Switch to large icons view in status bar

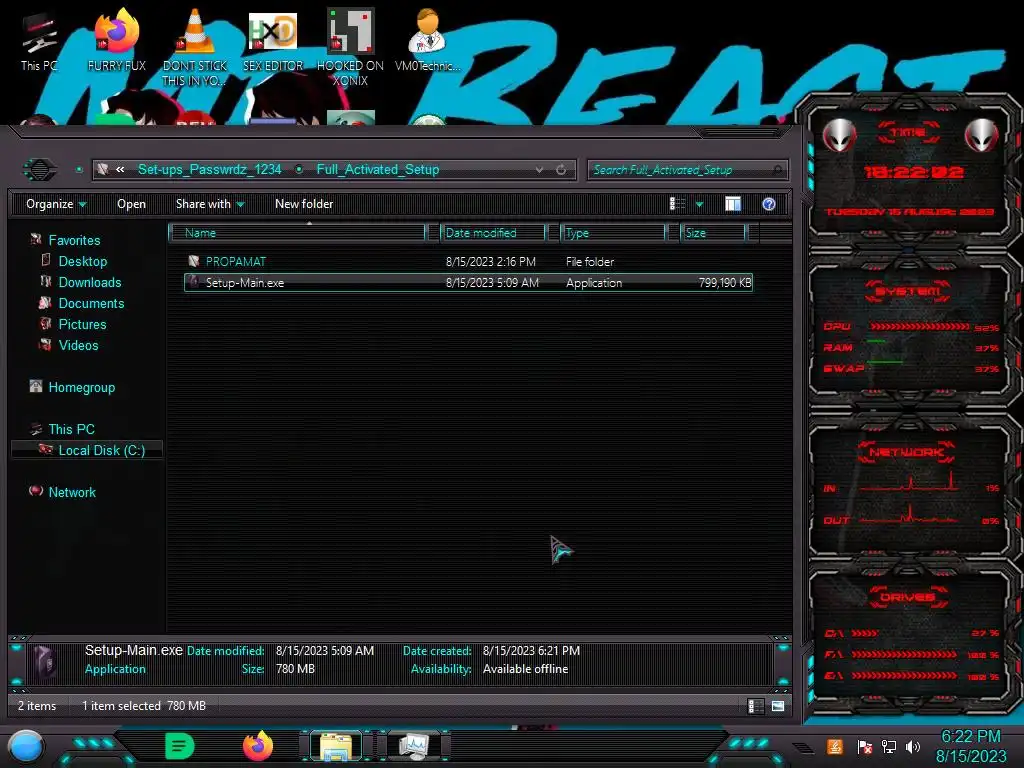[778, 706]
